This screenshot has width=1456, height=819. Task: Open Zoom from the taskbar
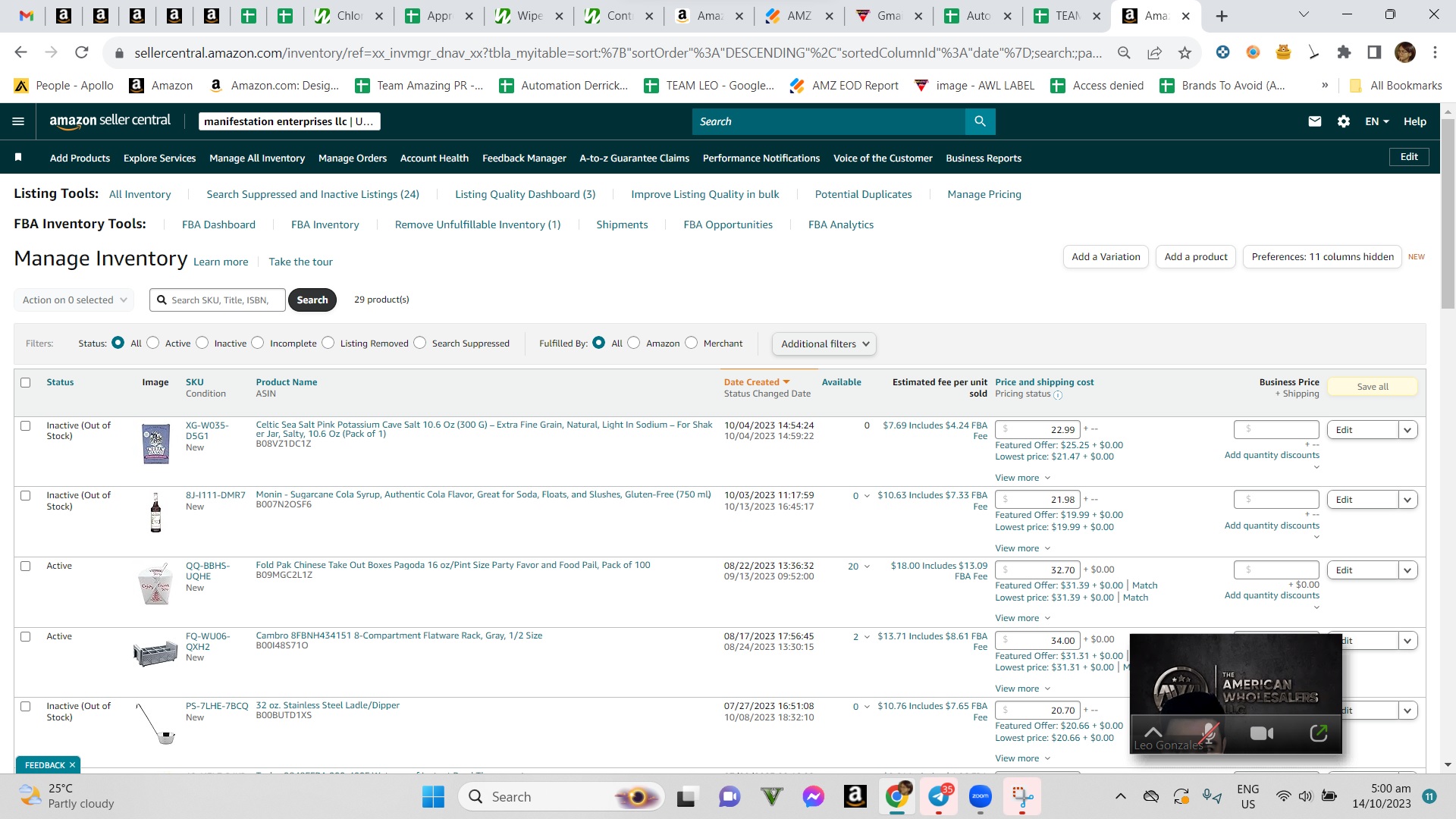(981, 797)
